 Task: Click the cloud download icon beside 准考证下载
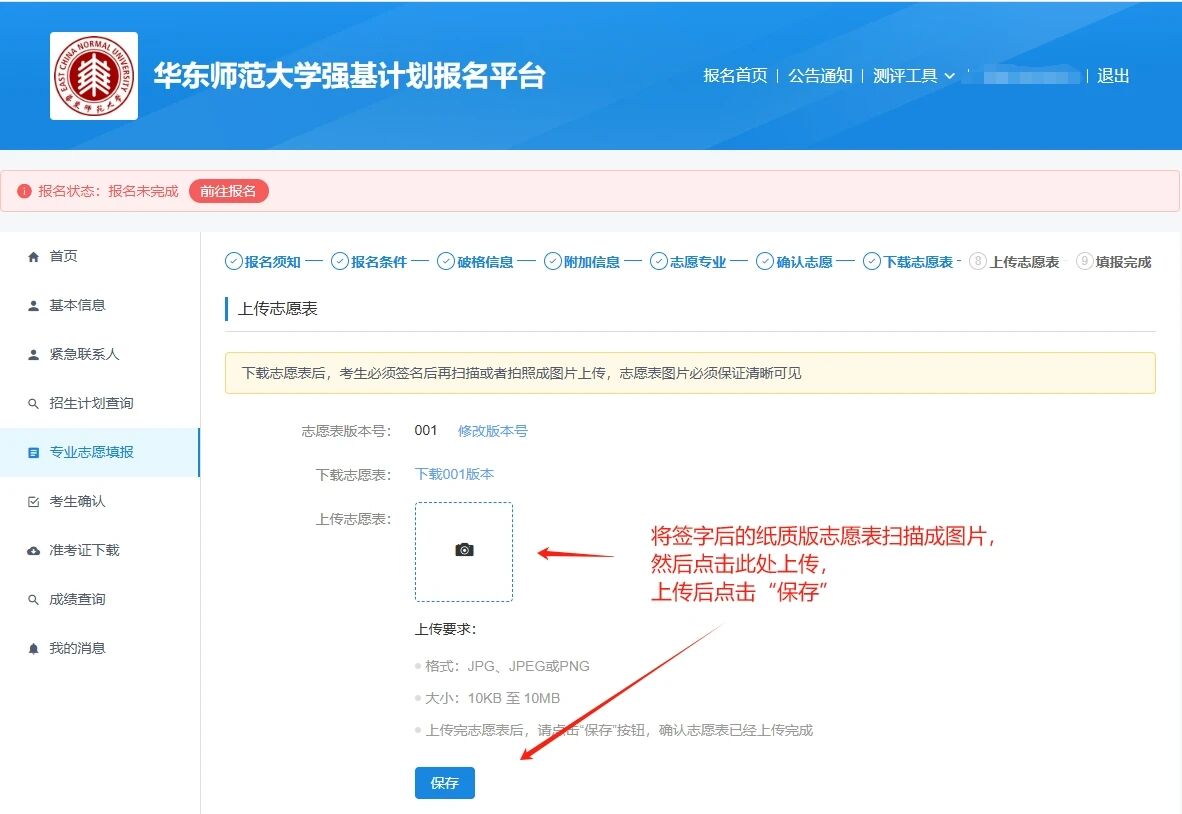[34, 551]
